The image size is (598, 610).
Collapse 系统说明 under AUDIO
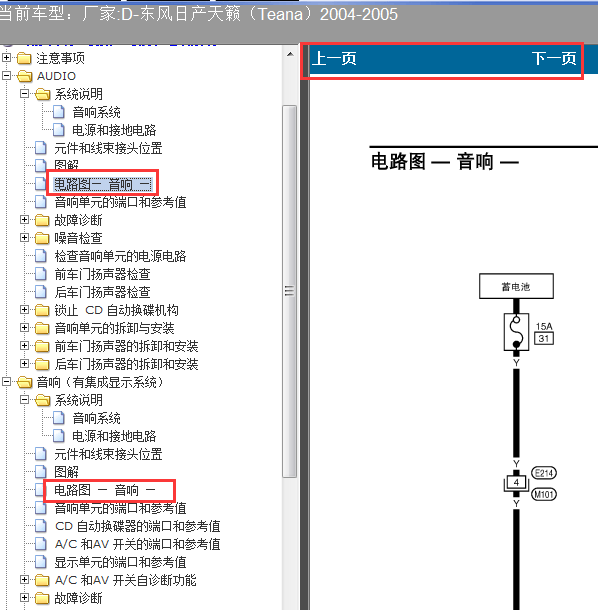point(24,93)
